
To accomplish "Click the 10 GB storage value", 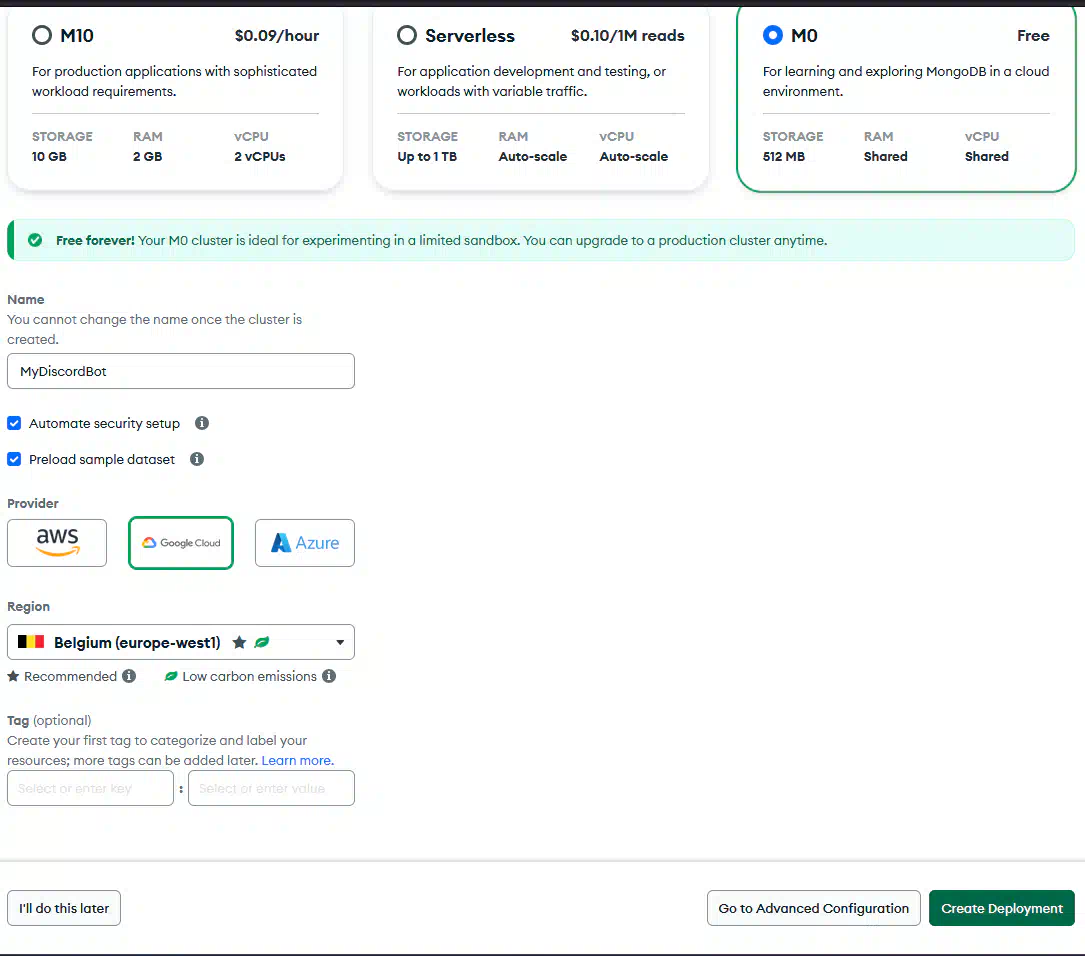I will tap(49, 156).
